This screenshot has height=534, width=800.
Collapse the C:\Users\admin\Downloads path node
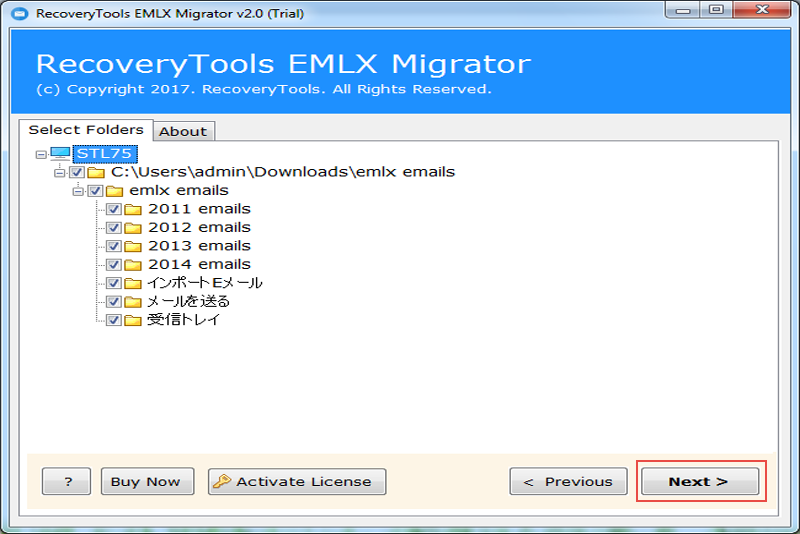tap(59, 172)
